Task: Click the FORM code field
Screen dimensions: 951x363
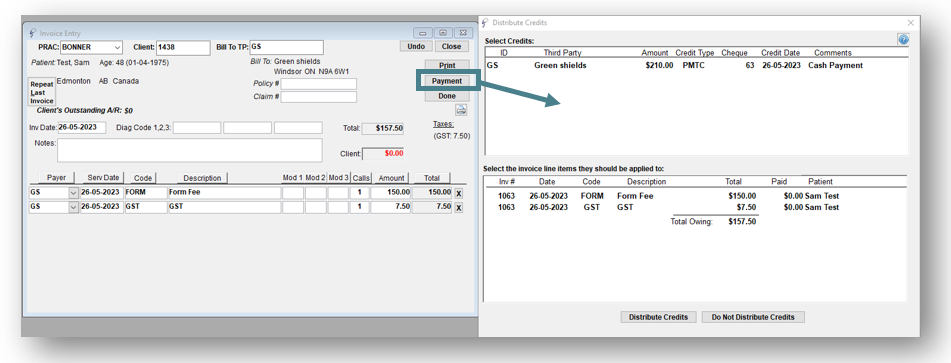Action: coord(146,193)
